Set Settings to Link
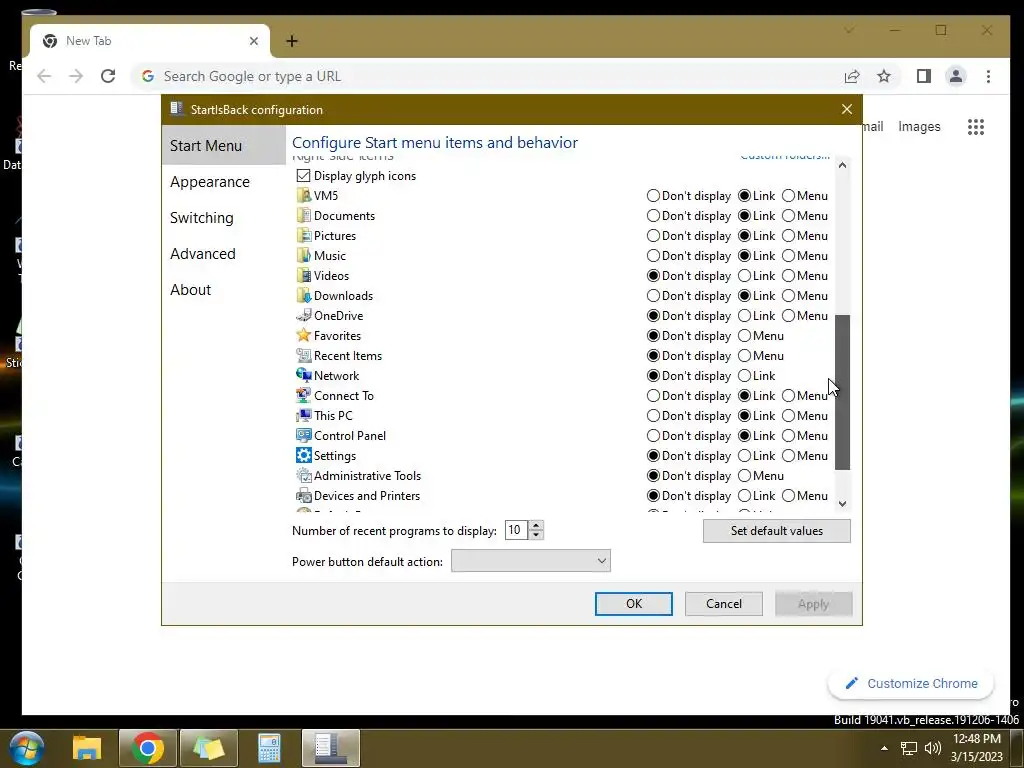Image resolution: width=1024 pixels, height=768 pixels. (x=744, y=456)
